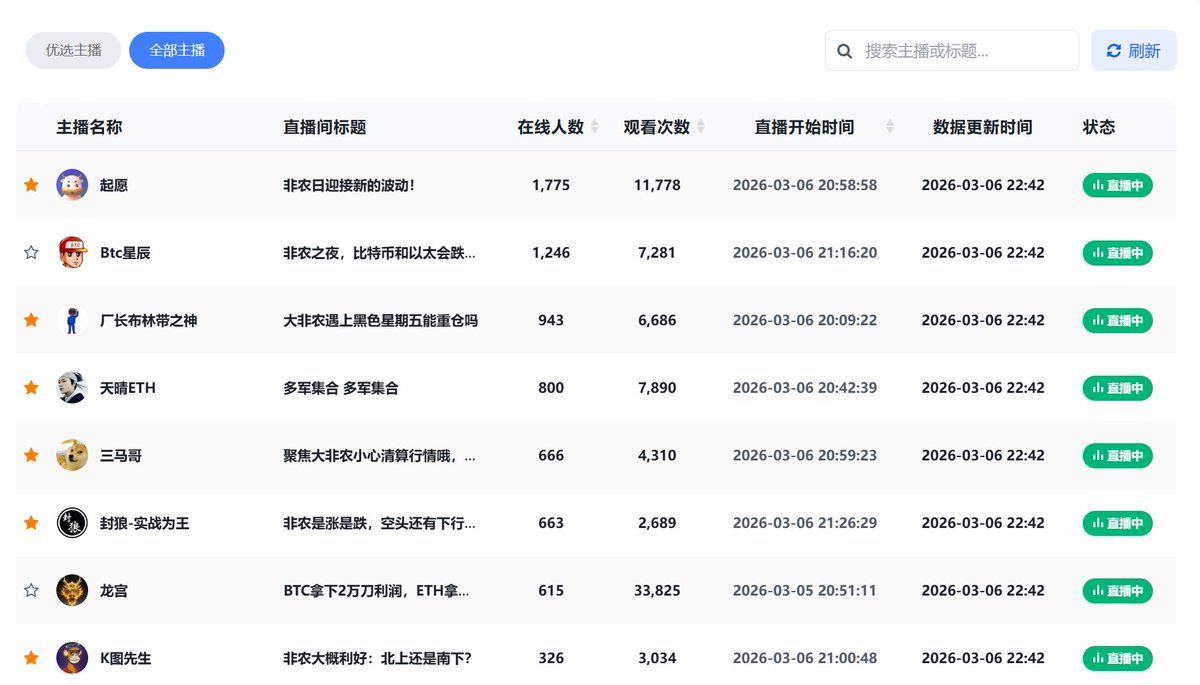1200x685 pixels.
Task: Click the chart icon on 龙宫's 直播中 badge
Action: pos(1098,590)
